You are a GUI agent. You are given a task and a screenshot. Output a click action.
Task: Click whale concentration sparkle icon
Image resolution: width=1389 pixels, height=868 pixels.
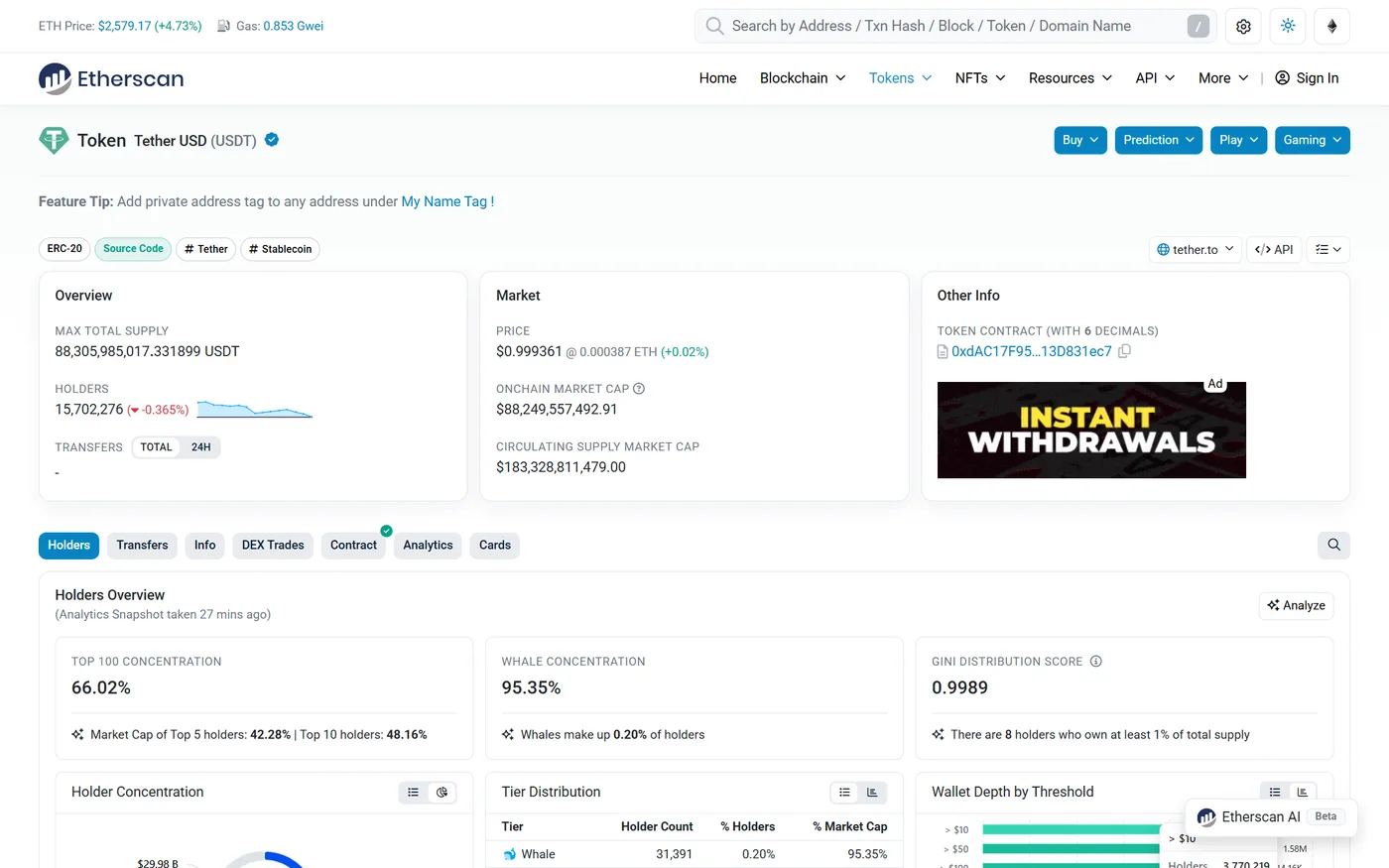(x=508, y=735)
